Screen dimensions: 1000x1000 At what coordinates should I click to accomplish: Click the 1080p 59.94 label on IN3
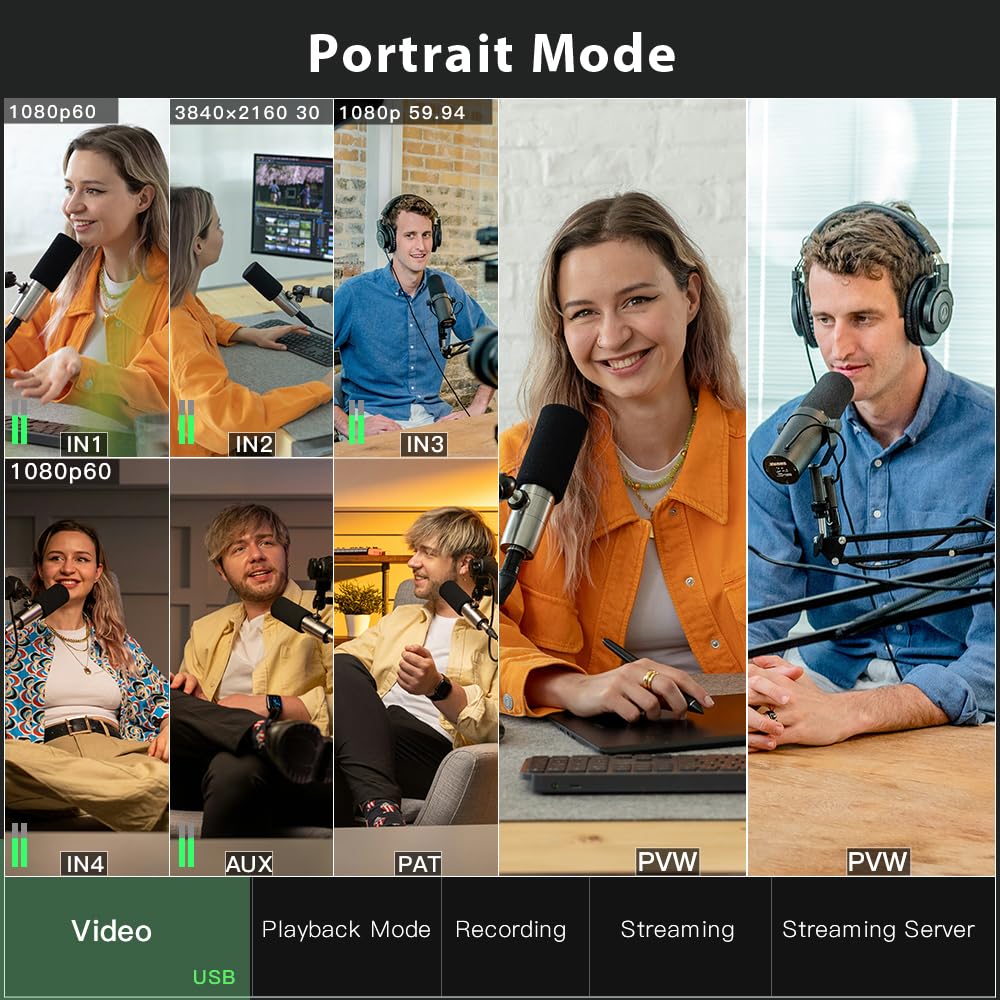tap(403, 113)
